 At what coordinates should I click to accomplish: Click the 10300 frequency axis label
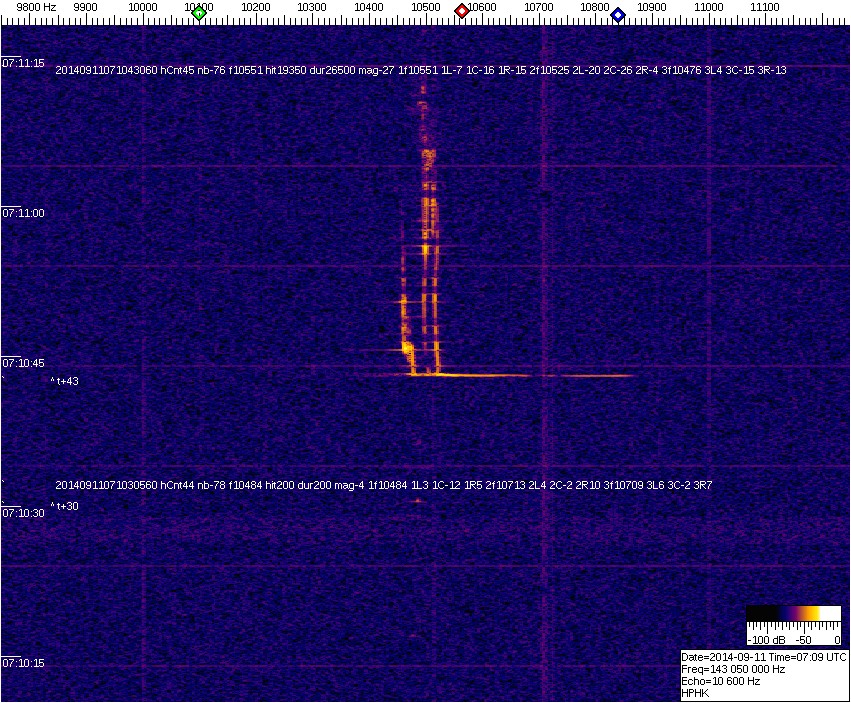312,7
